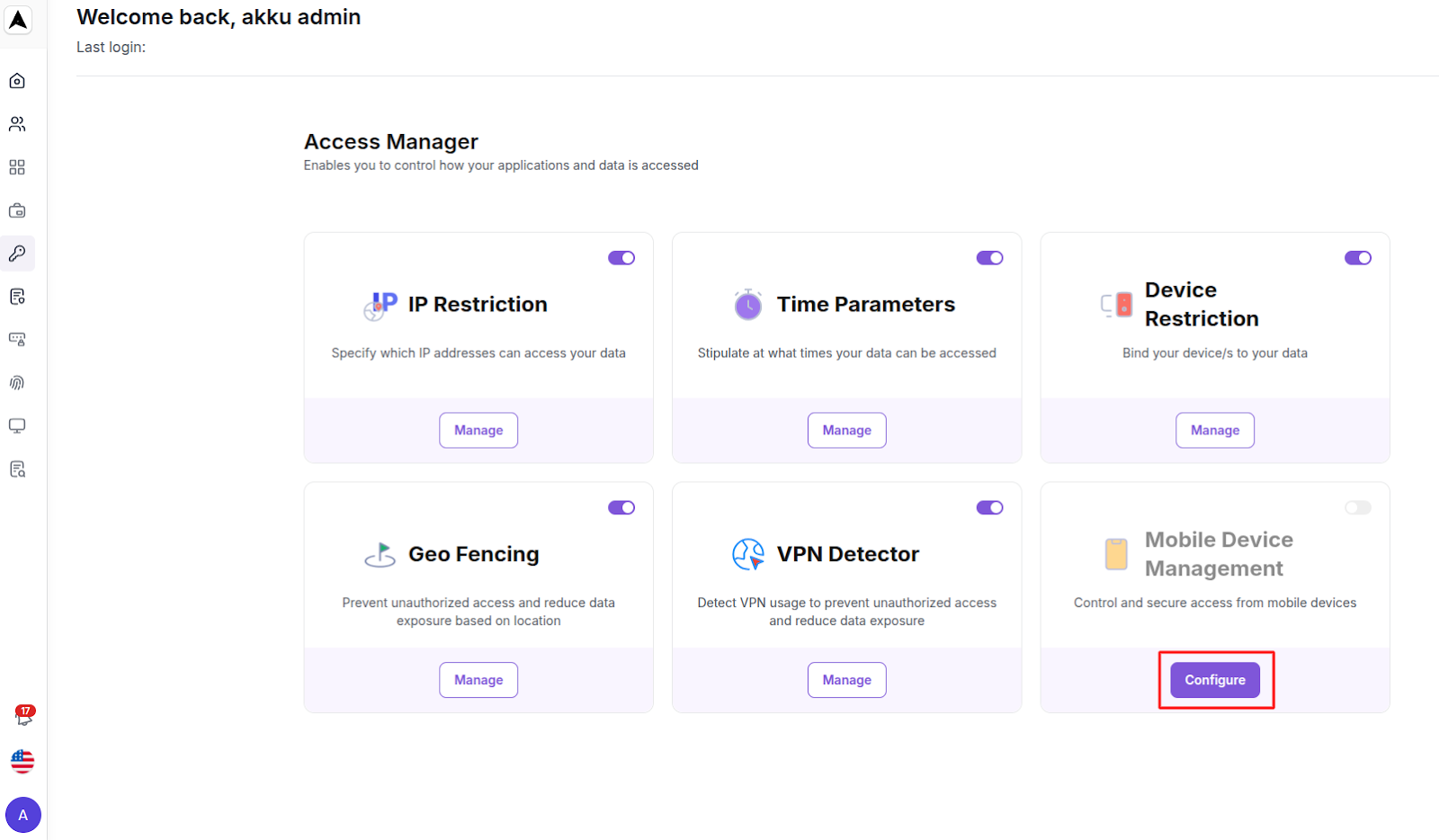This screenshot has height=840, width=1439.
Task: Click the password lock icon in the sidebar
Action: pos(16,339)
